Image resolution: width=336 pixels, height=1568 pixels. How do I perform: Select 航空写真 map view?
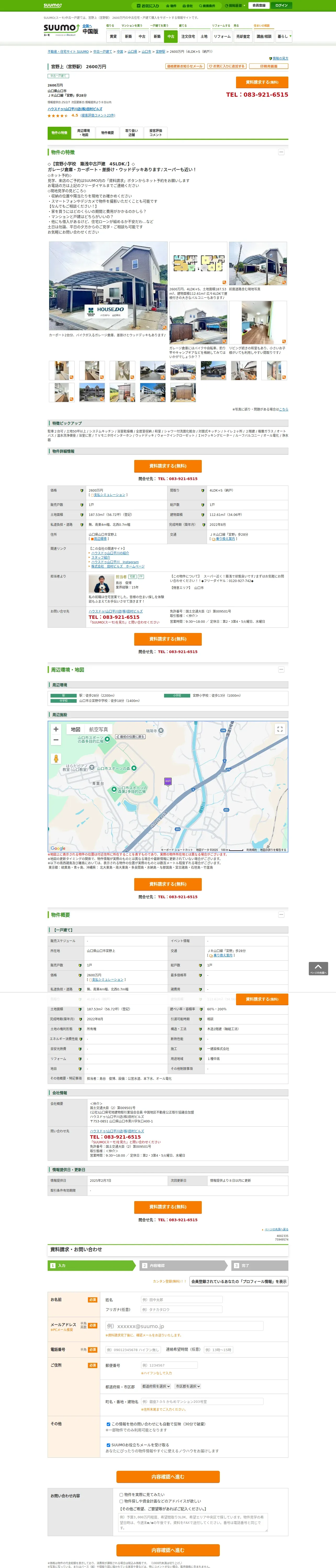[99, 729]
